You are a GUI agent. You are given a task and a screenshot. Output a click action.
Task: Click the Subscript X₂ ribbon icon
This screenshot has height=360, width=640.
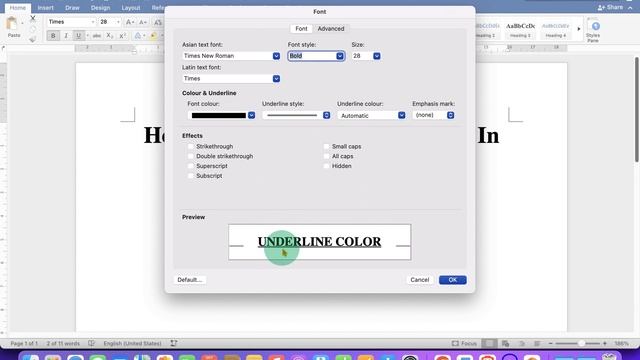click(109, 36)
